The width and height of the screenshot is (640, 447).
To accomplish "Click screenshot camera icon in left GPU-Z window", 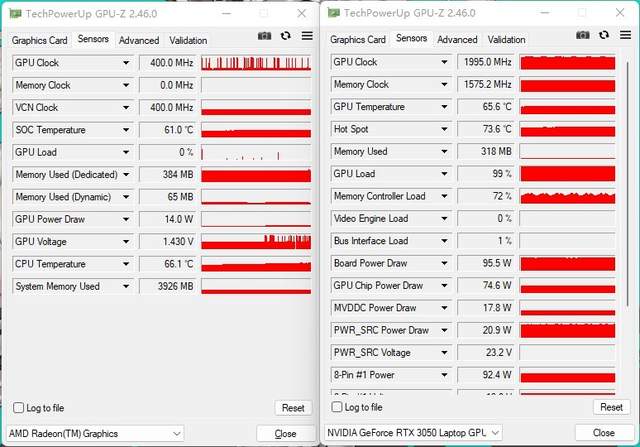I will [x=264, y=36].
